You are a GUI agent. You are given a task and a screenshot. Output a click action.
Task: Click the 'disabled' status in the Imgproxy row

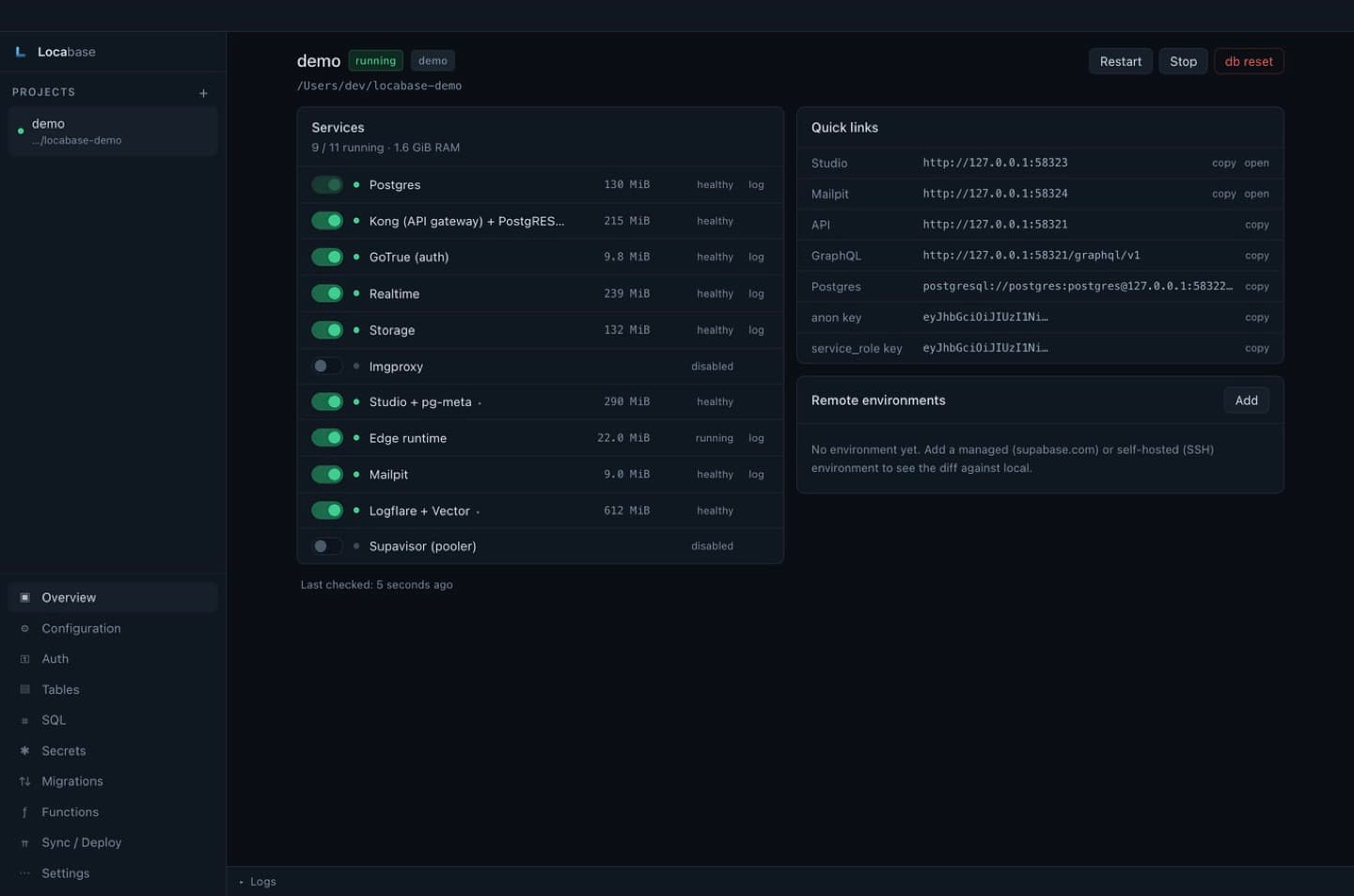point(712,367)
